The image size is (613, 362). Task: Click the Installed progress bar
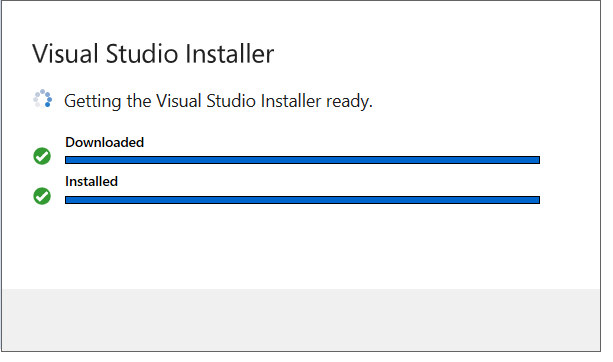coord(302,200)
